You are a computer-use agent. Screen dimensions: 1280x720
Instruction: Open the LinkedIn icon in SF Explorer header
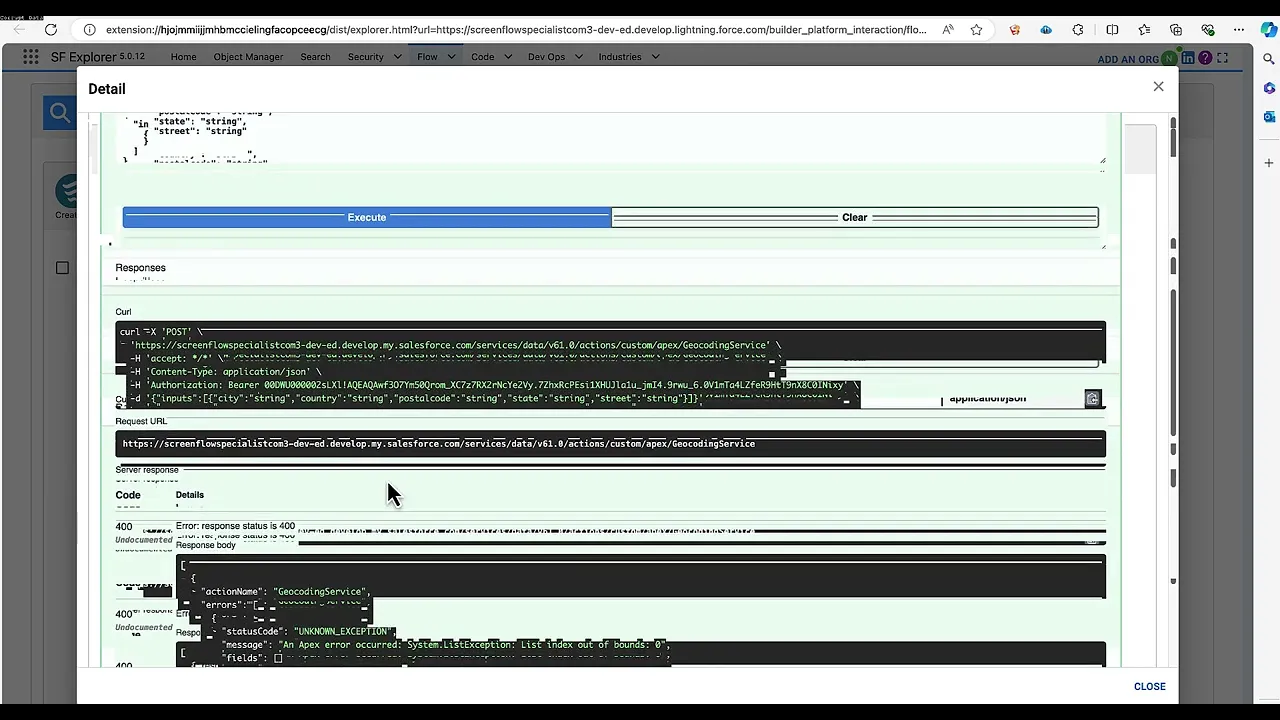pos(1188,58)
